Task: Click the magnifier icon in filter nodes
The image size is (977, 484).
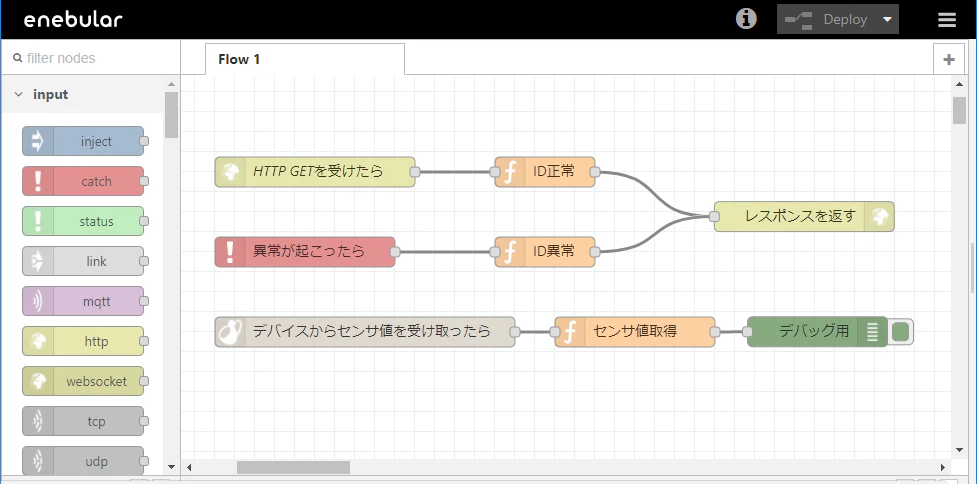Action: [18, 58]
